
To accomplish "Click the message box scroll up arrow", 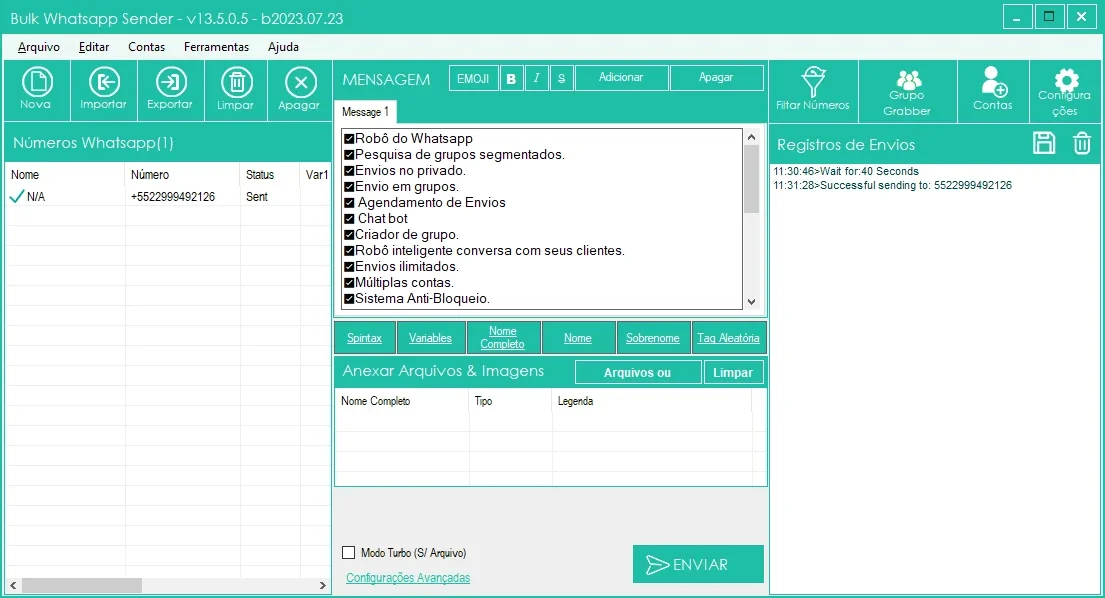I will (x=751, y=137).
